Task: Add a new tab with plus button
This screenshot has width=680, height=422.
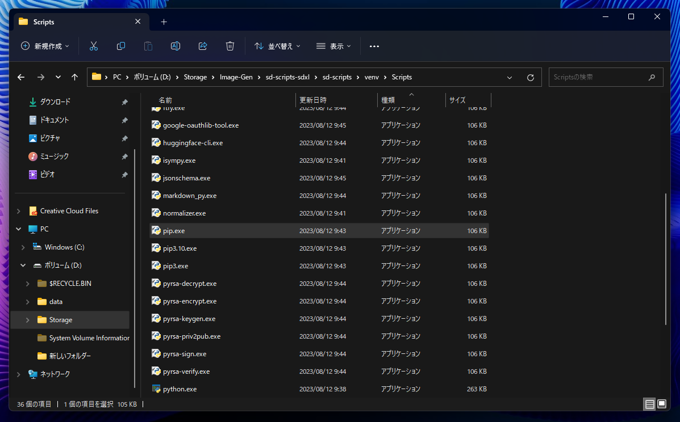Action: [x=164, y=21]
